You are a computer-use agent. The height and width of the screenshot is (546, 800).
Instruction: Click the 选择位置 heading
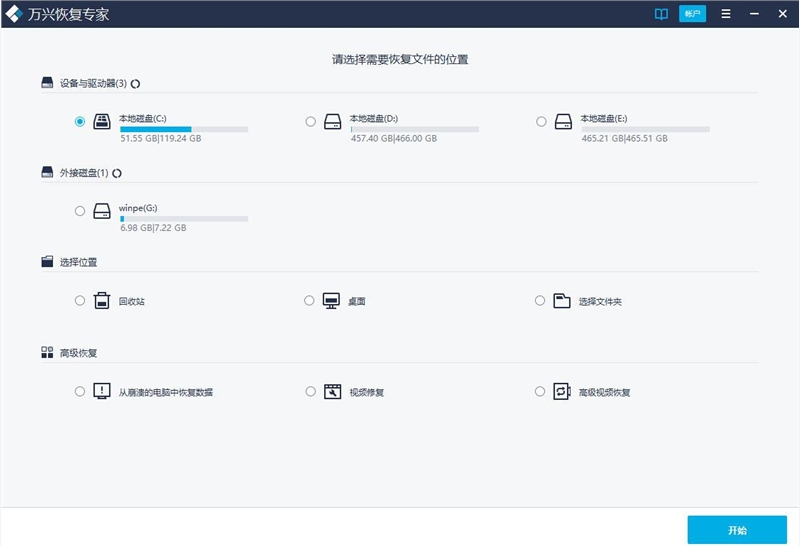[78, 262]
